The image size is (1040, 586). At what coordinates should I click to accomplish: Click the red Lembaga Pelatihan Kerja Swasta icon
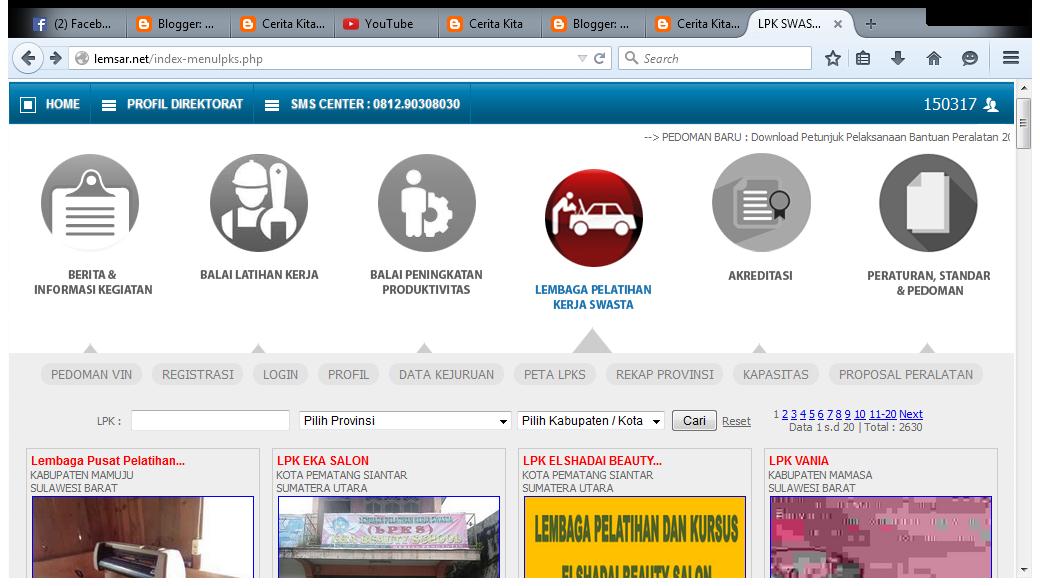(593, 217)
